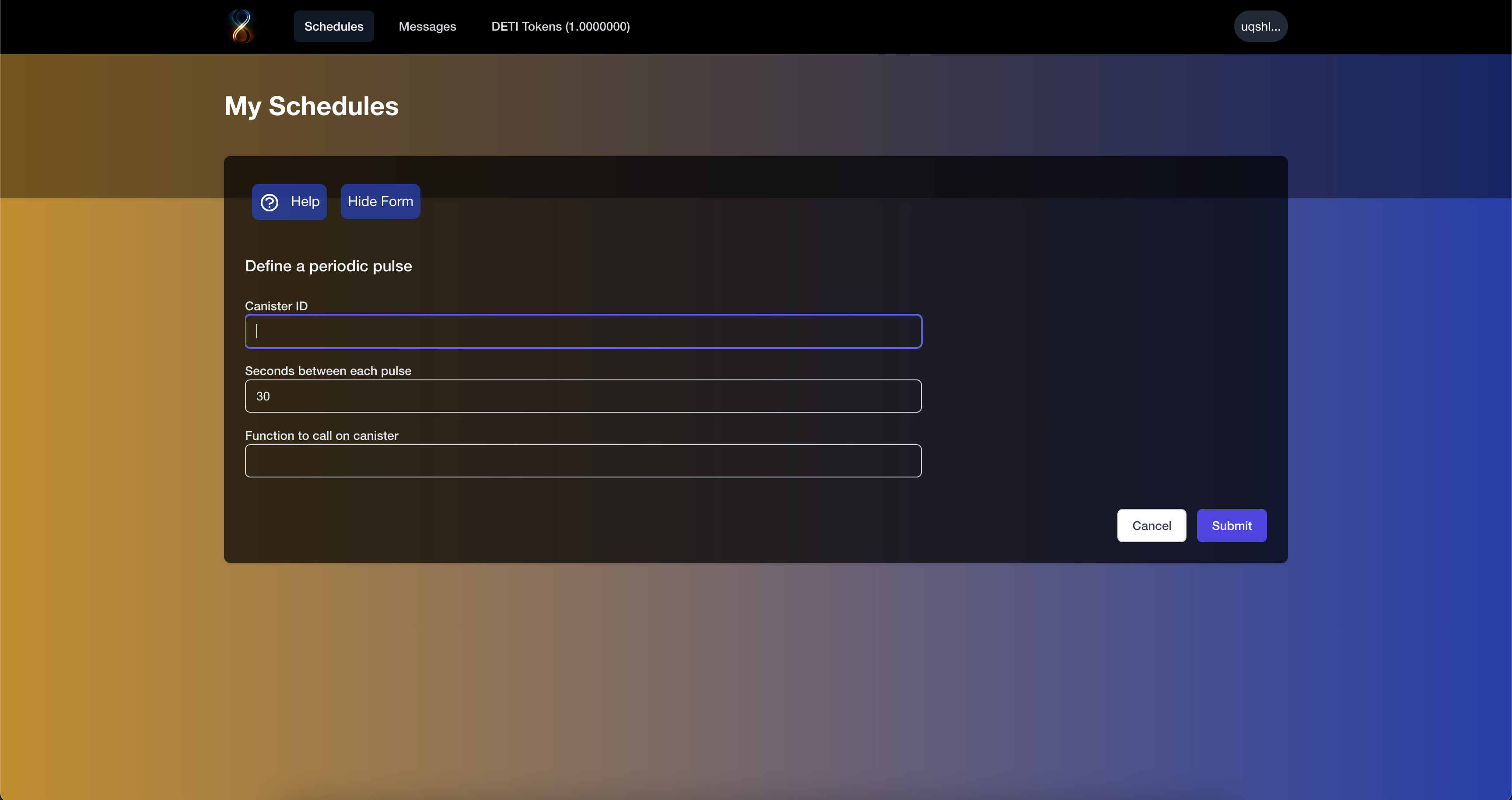Switch to the Messages tab
Viewport: 1512px width, 800px height.
coord(427,26)
